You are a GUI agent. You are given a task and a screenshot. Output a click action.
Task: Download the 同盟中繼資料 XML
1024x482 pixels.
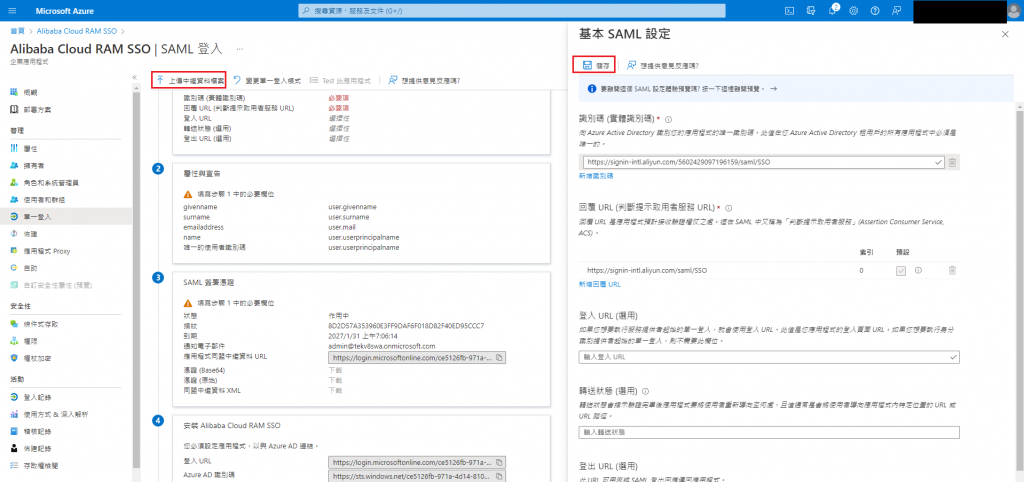[x=335, y=390]
